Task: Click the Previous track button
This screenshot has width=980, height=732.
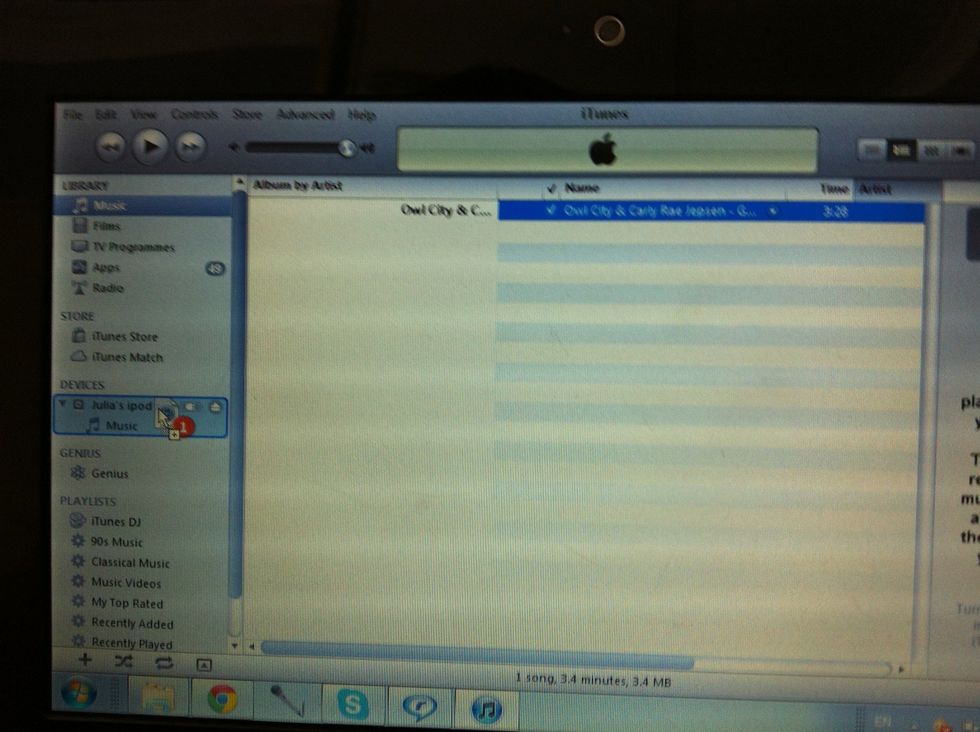Action: (x=111, y=147)
